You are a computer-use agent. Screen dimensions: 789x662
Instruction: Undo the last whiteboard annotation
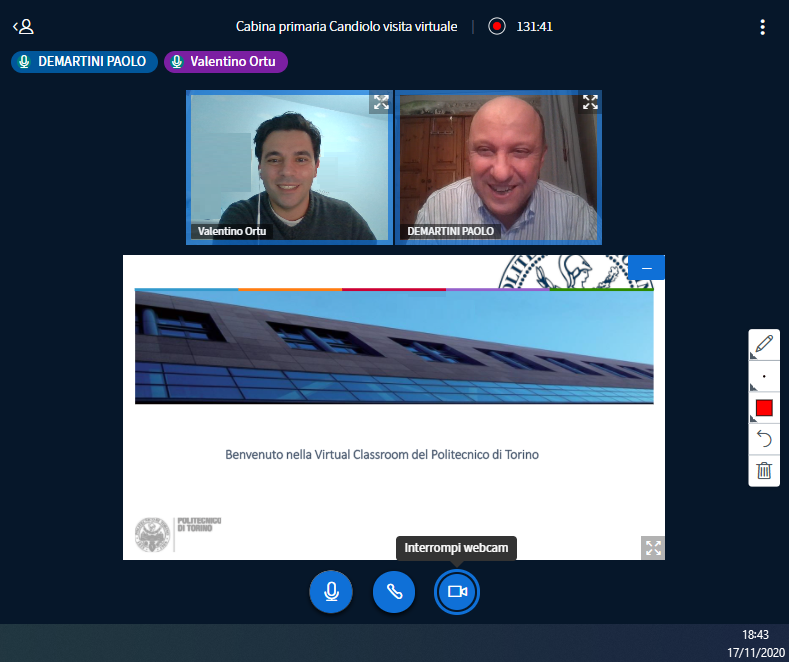coord(764,439)
